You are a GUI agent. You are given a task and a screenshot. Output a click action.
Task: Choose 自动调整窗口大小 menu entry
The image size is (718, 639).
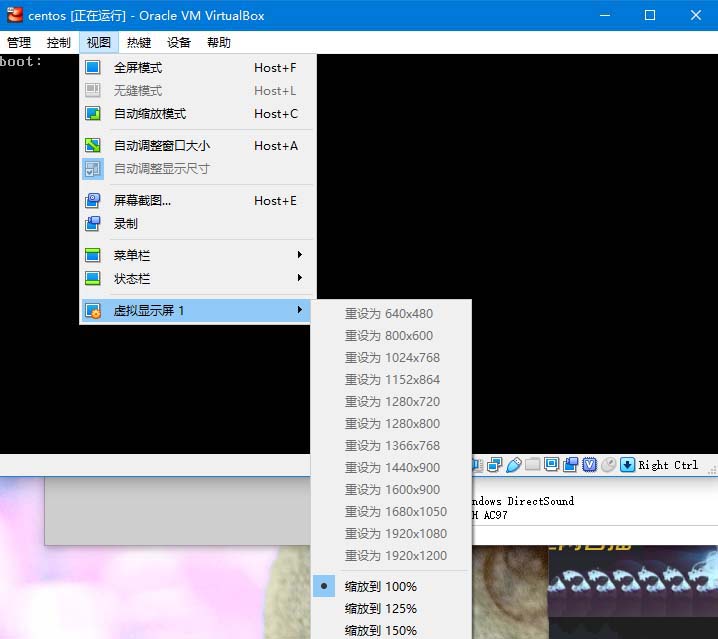pos(198,145)
